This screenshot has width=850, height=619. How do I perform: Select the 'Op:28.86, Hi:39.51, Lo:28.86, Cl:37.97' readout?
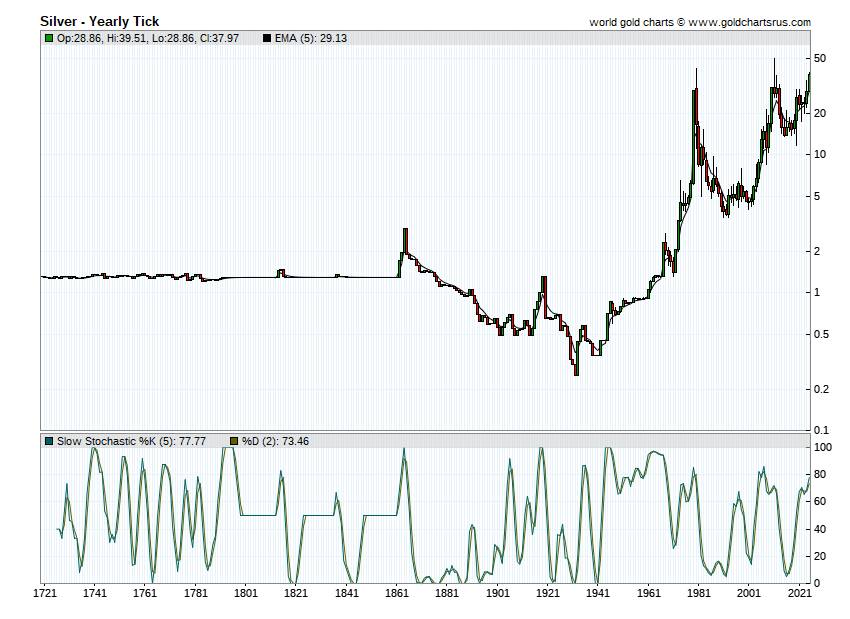pos(147,38)
